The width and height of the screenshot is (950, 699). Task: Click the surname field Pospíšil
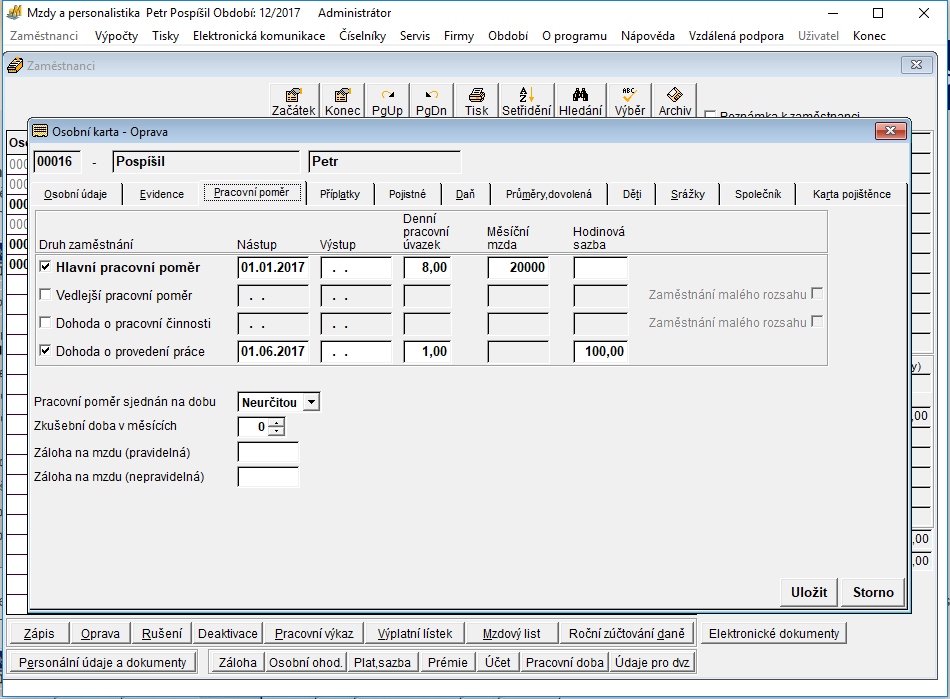click(x=206, y=162)
